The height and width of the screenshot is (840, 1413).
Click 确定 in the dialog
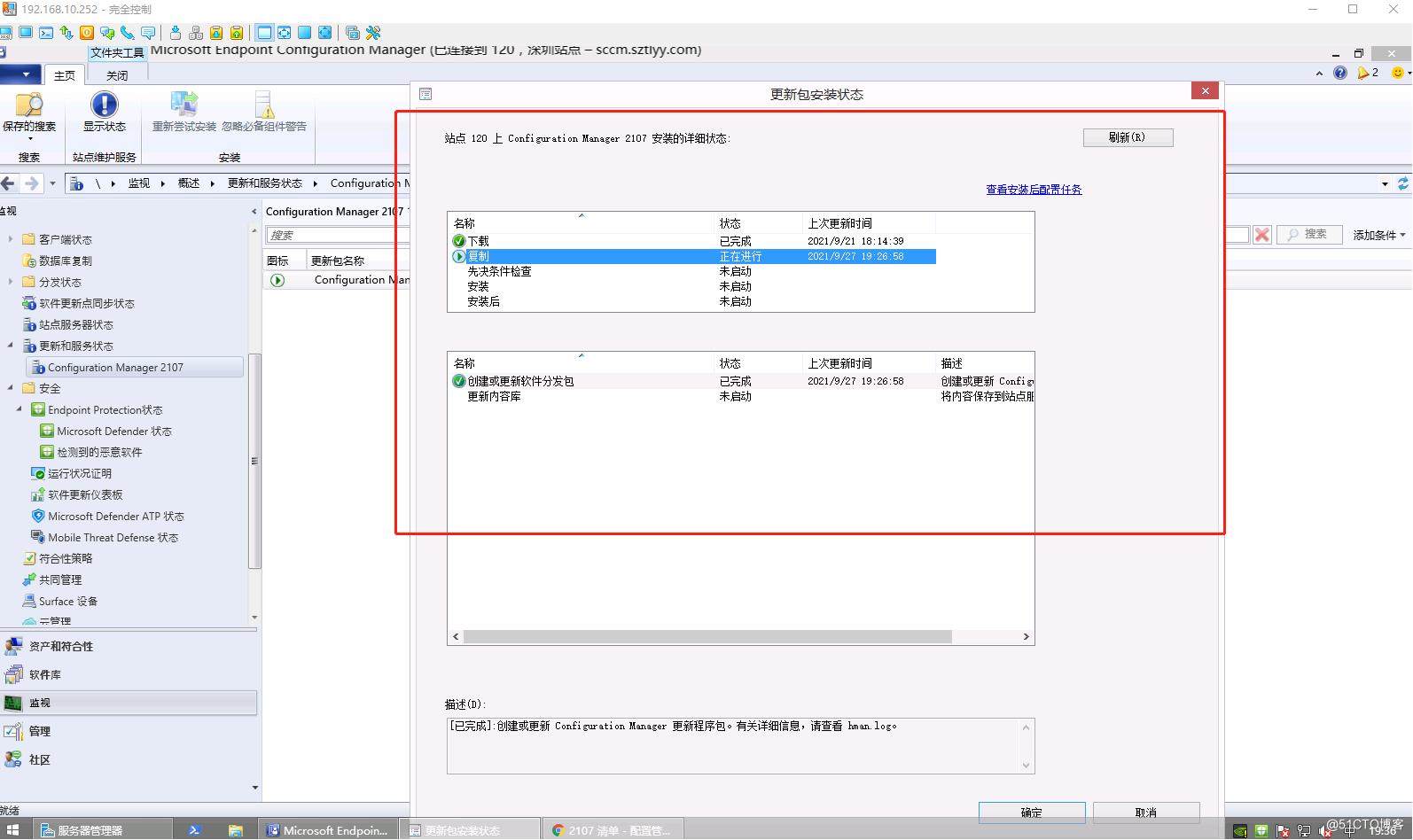(x=1032, y=813)
